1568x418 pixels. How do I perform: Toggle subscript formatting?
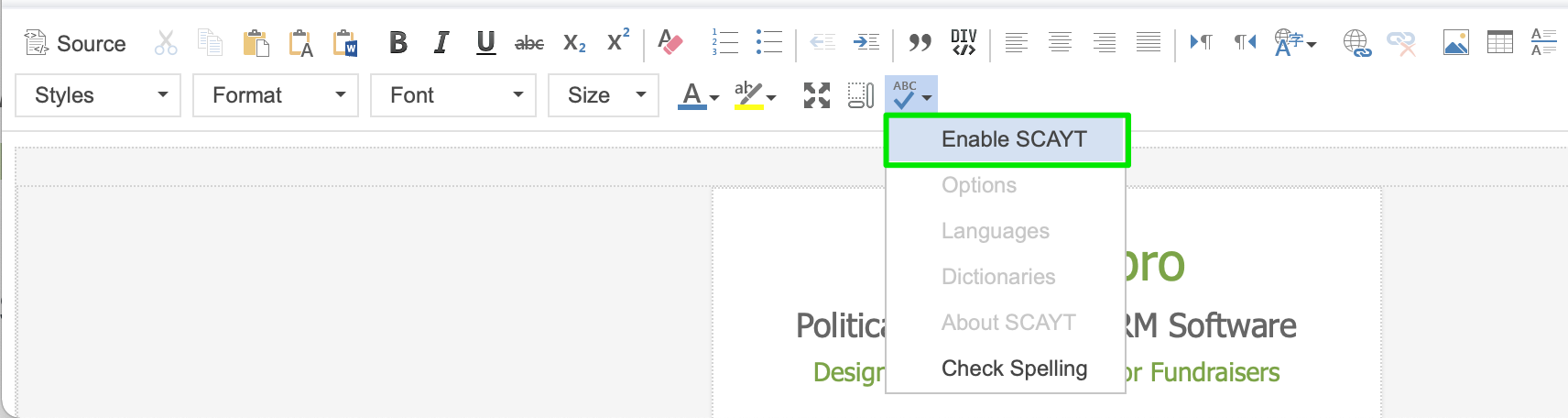click(574, 43)
